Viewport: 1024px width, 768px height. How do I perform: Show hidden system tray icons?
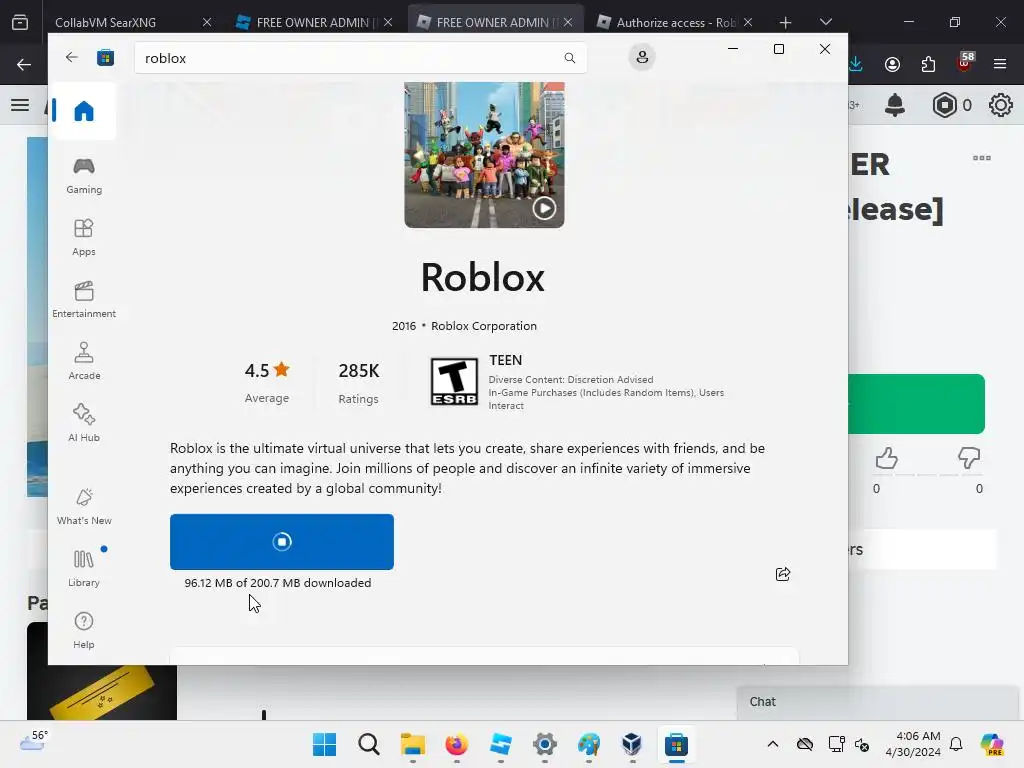(773, 744)
